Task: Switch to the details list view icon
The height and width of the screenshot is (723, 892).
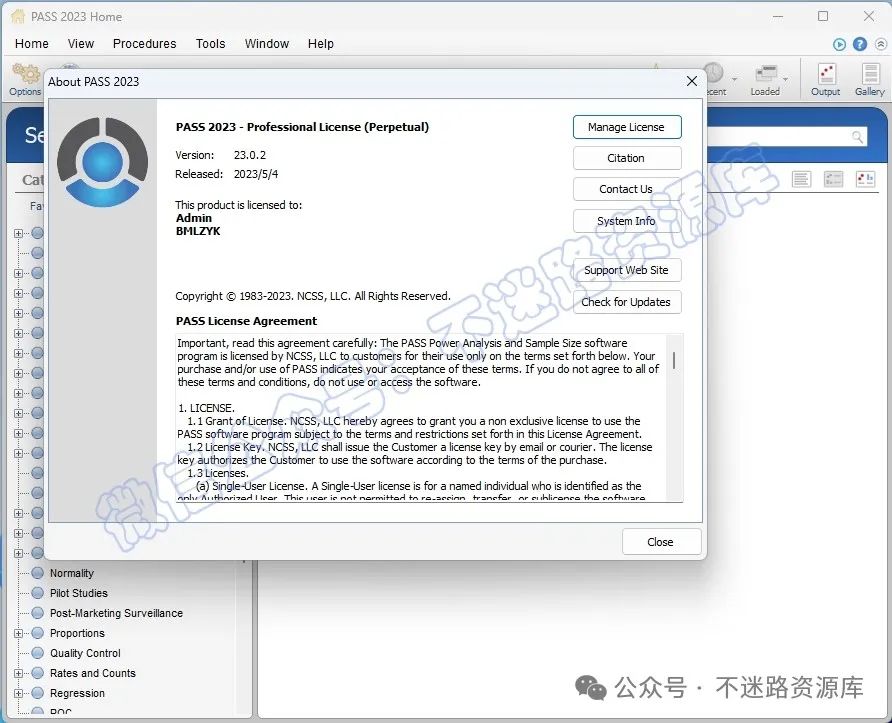Action: click(833, 180)
